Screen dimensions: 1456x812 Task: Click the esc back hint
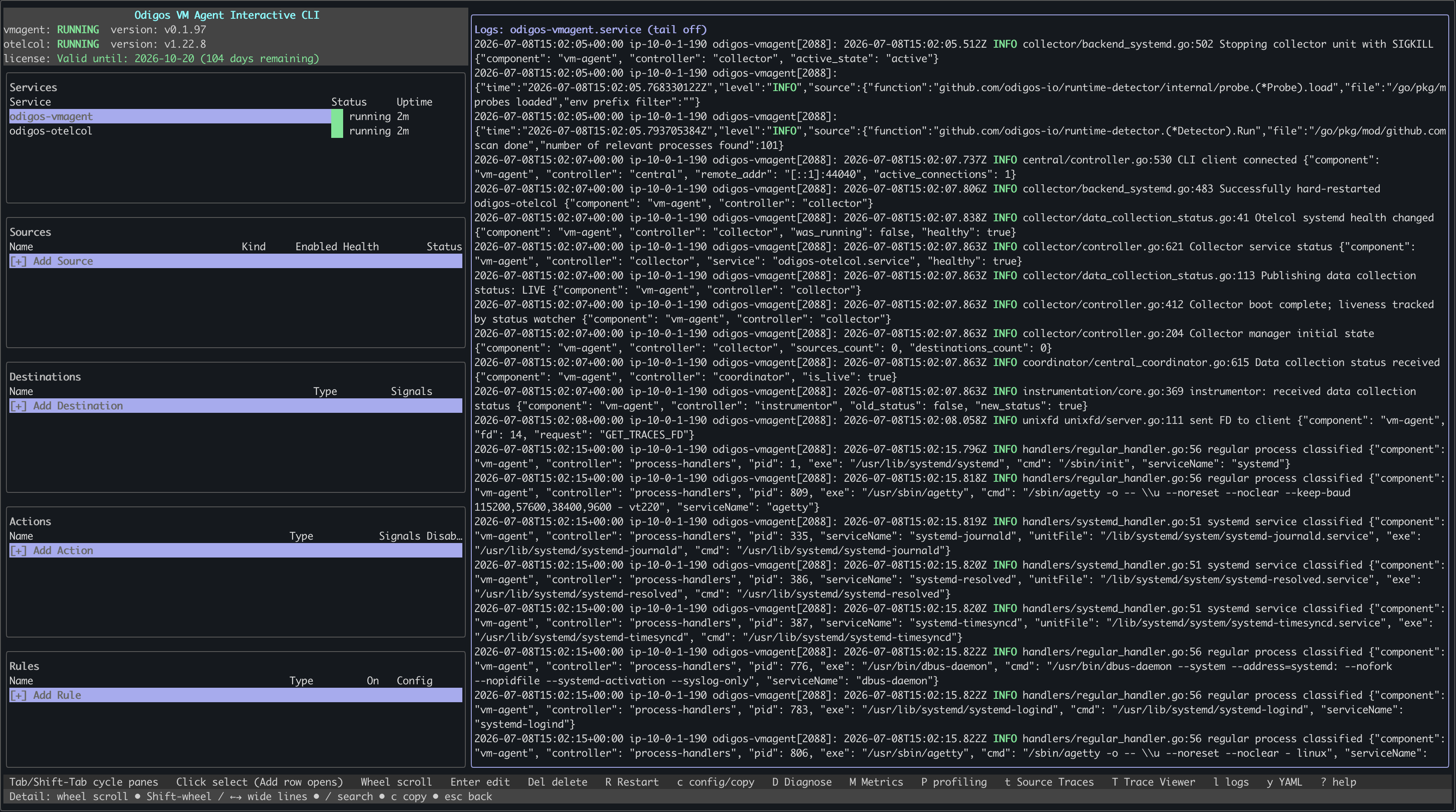(468, 797)
